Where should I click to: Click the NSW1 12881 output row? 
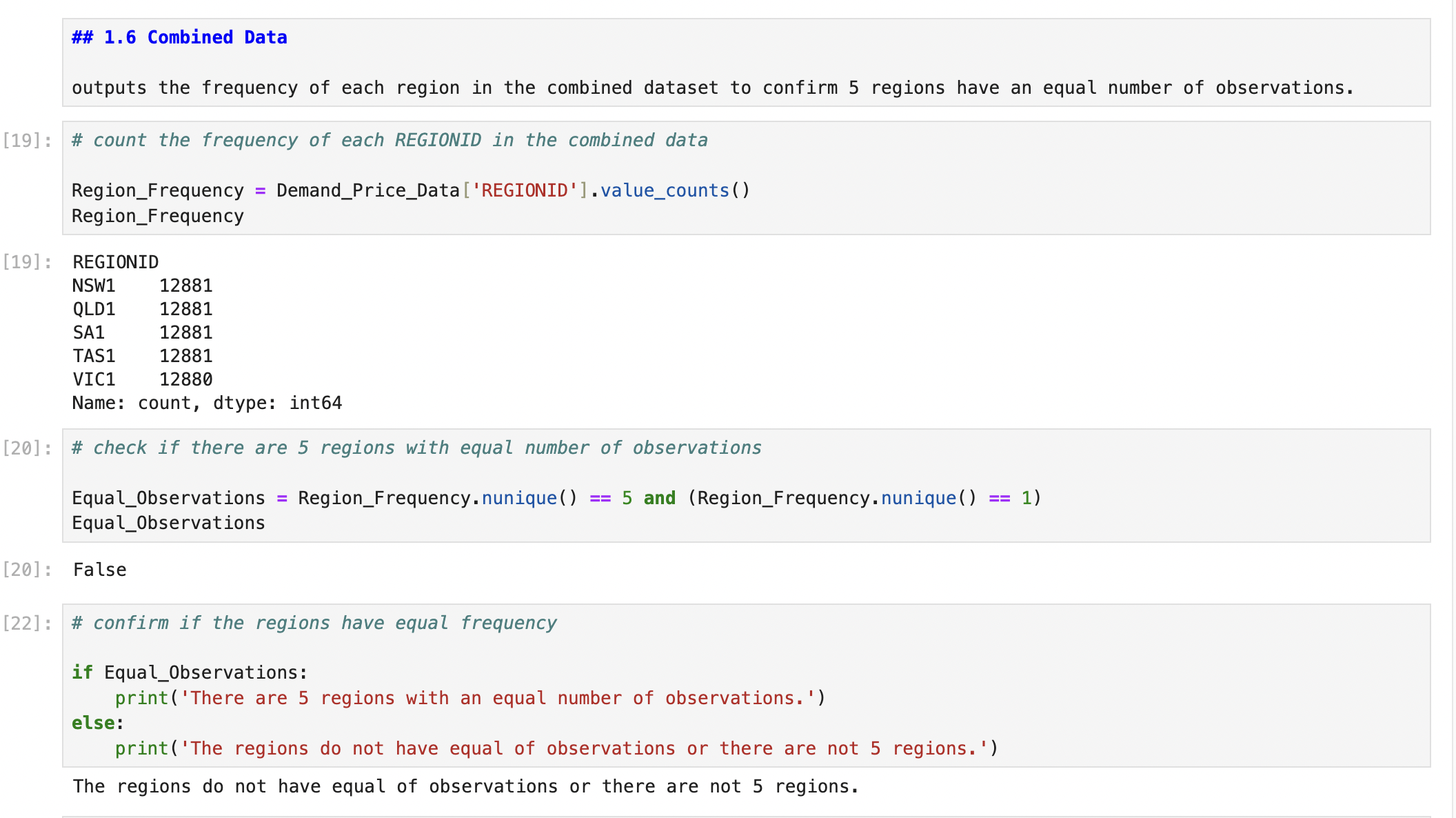pos(143,286)
